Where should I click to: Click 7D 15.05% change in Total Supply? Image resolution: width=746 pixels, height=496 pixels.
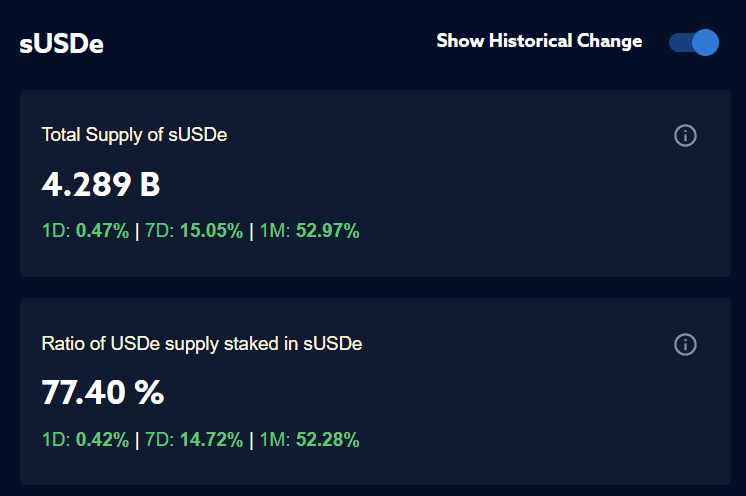pyautogui.click(x=209, y=231)
